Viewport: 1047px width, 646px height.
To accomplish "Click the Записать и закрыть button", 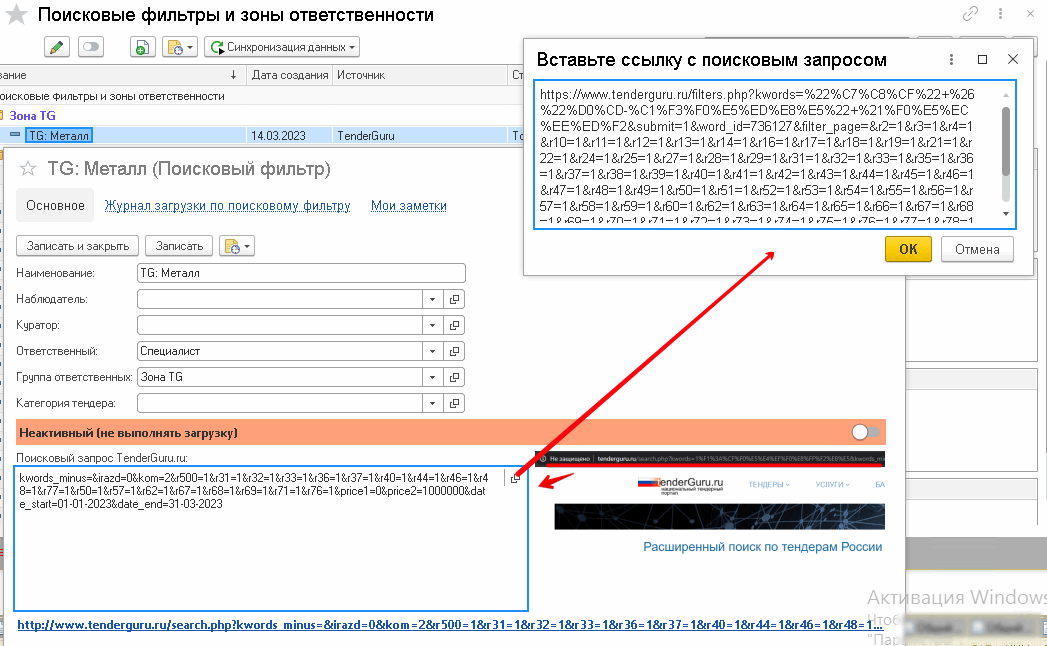I will 77,246.
